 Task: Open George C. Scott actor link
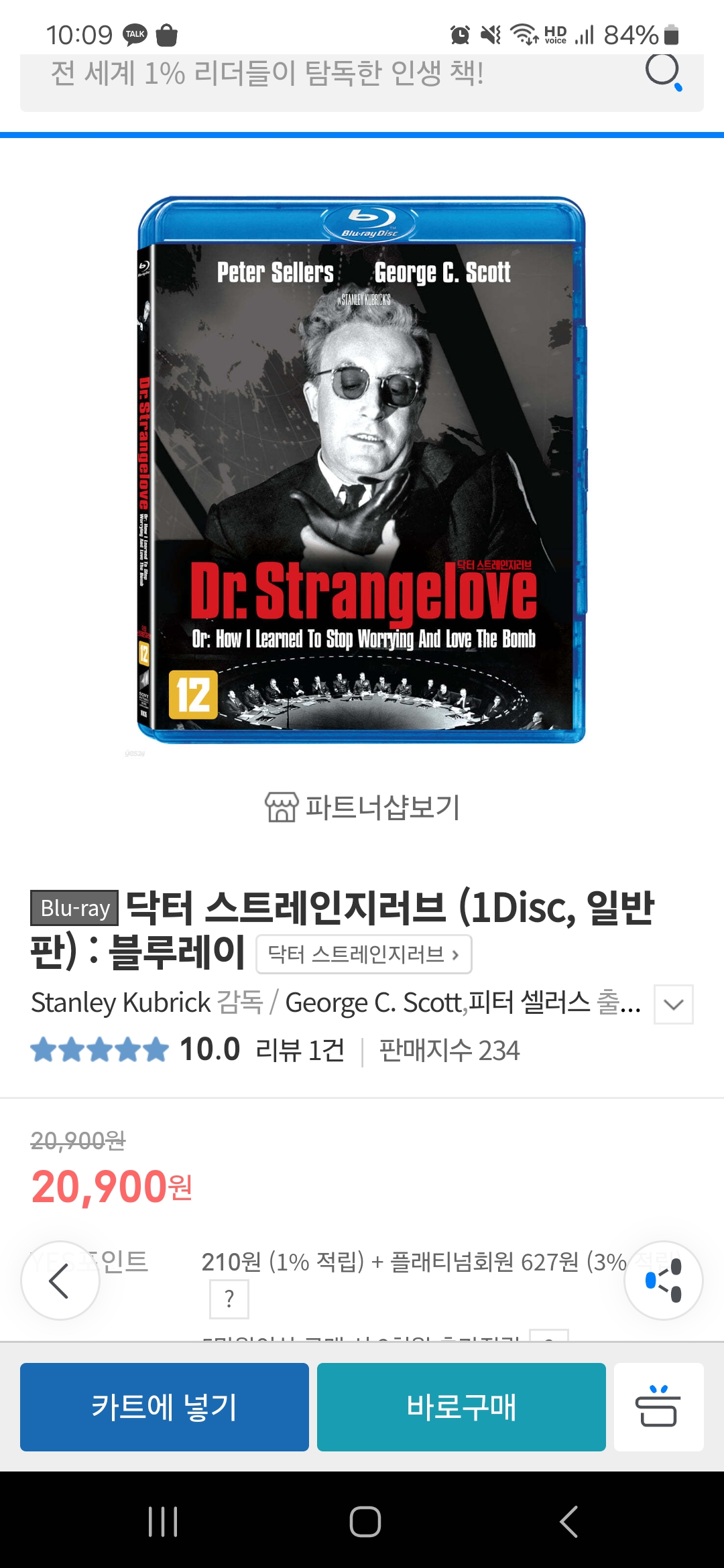tap(374, 1002)
